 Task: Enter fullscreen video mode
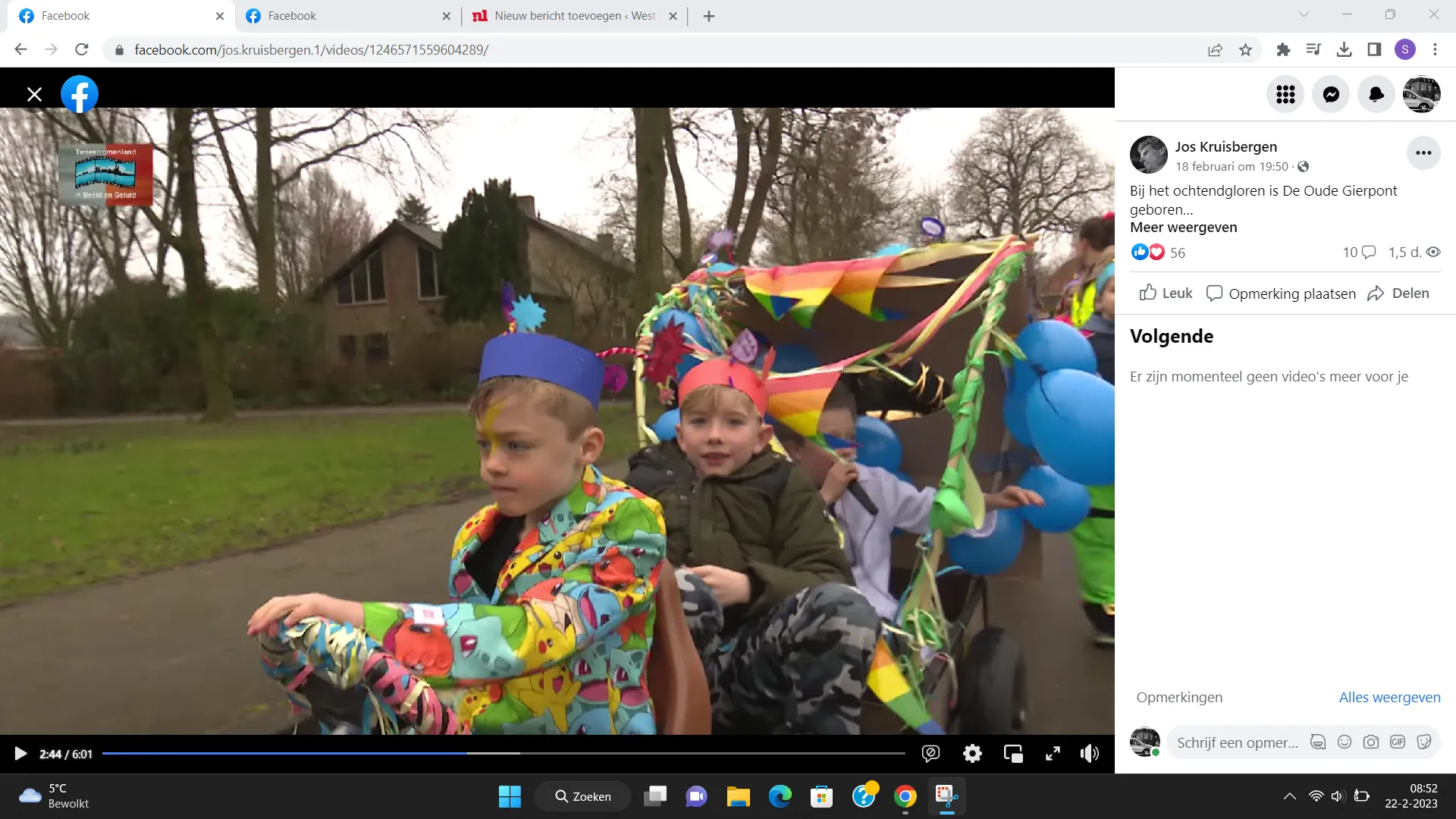(x=1053, y=753)
